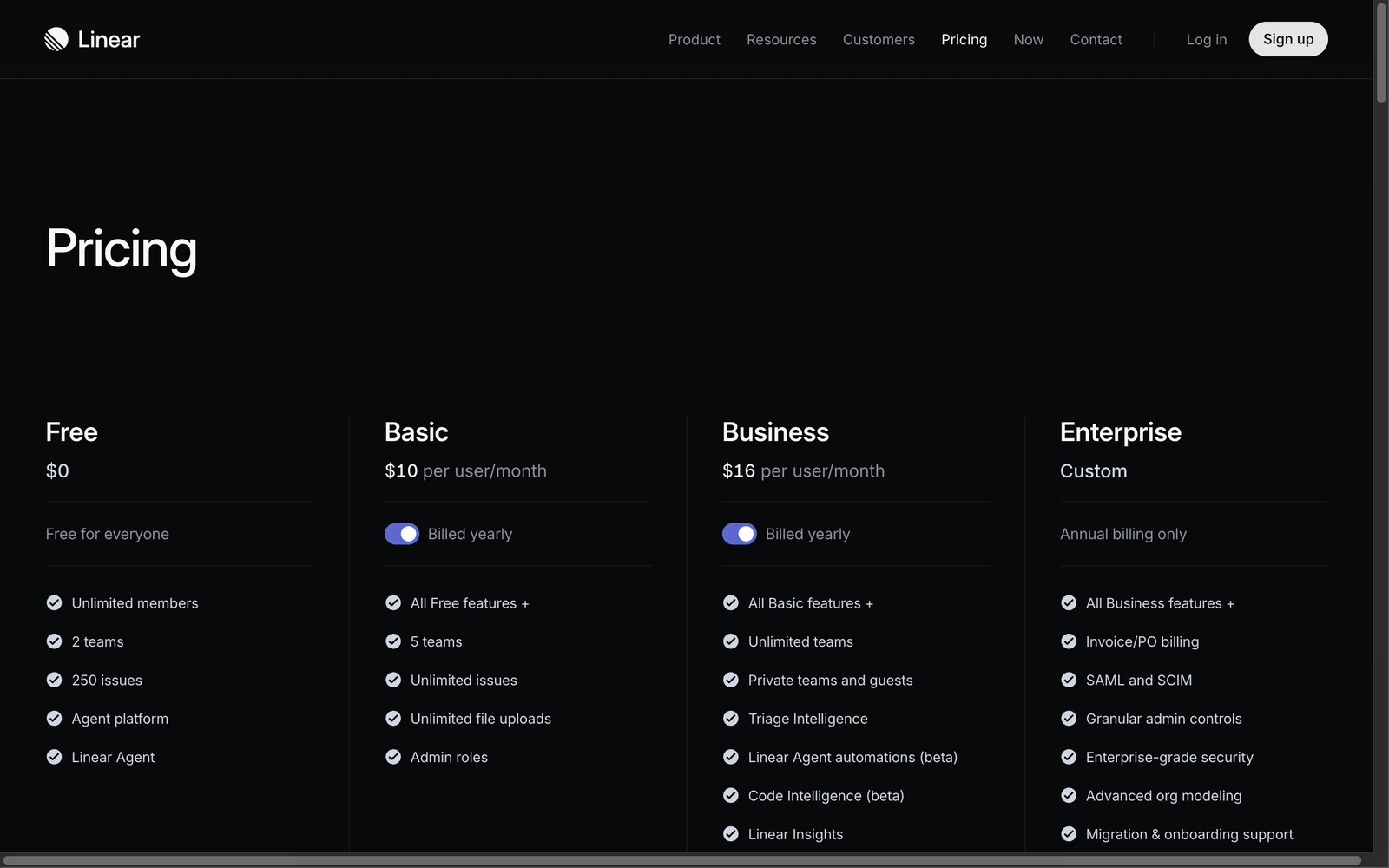Click the Basic plan title
Screen dimensions: 1389x868
pos(417,431)
